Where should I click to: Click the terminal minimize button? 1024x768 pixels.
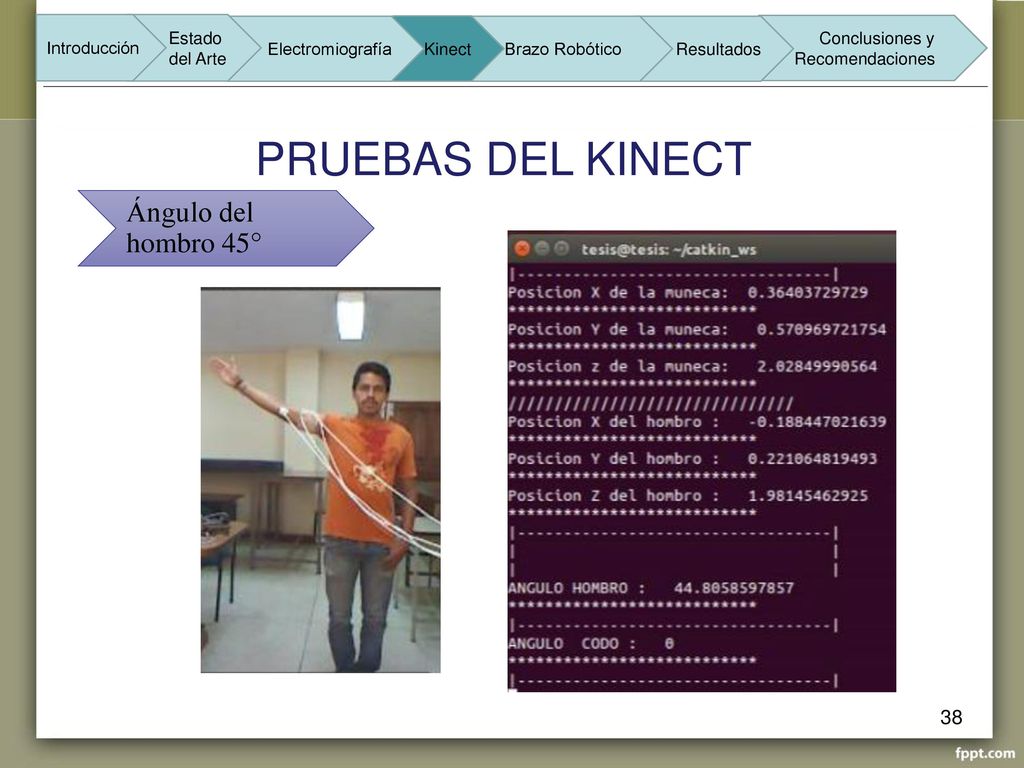541,249
